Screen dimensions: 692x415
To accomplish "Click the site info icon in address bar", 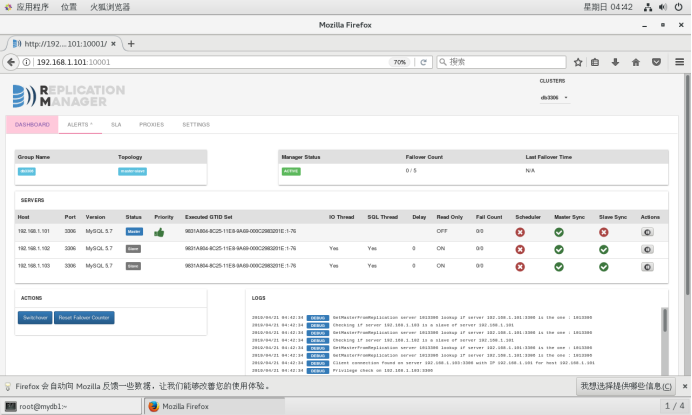I will (x=26, y=62).
